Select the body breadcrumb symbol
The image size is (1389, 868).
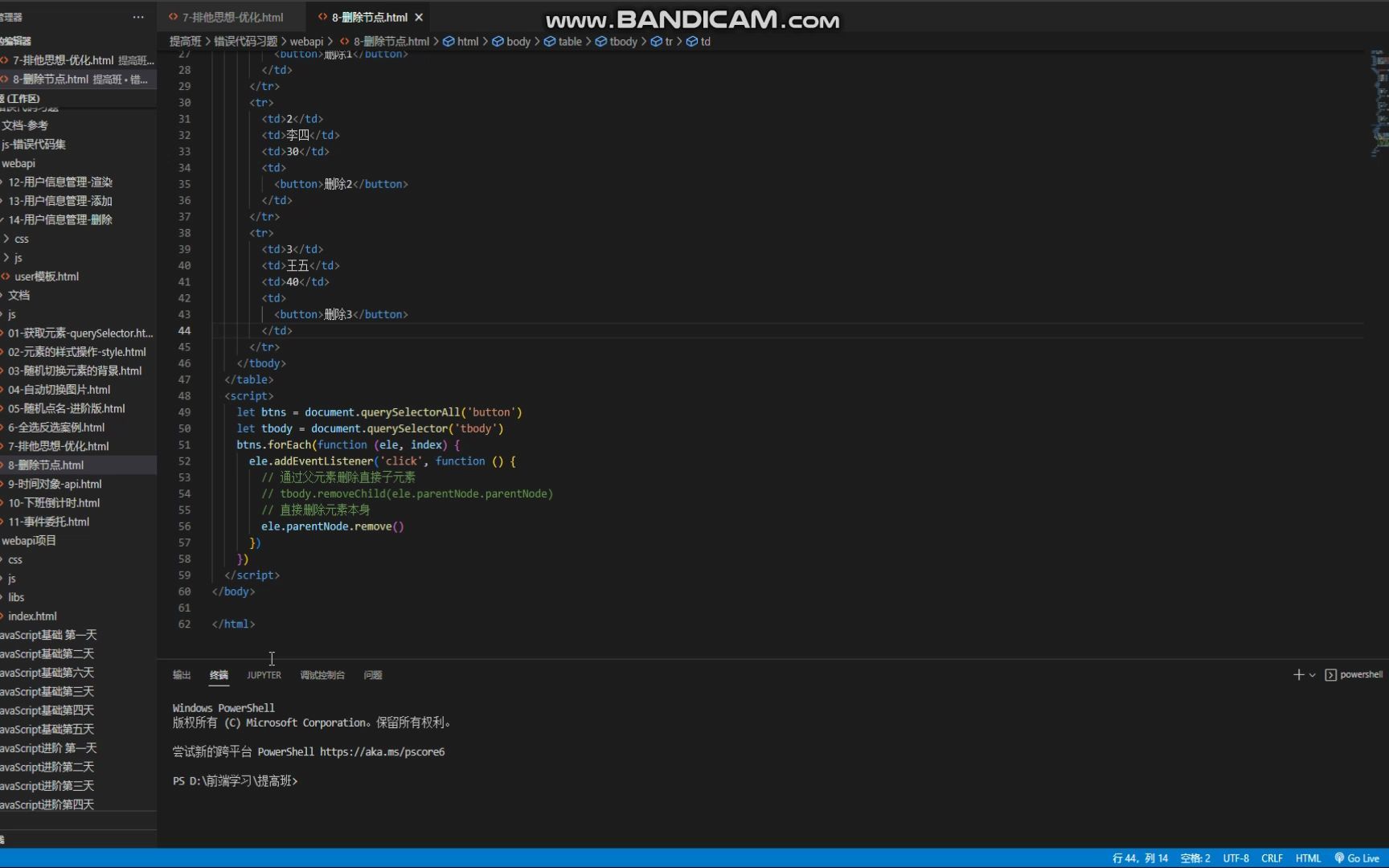(x=511, y=41)
